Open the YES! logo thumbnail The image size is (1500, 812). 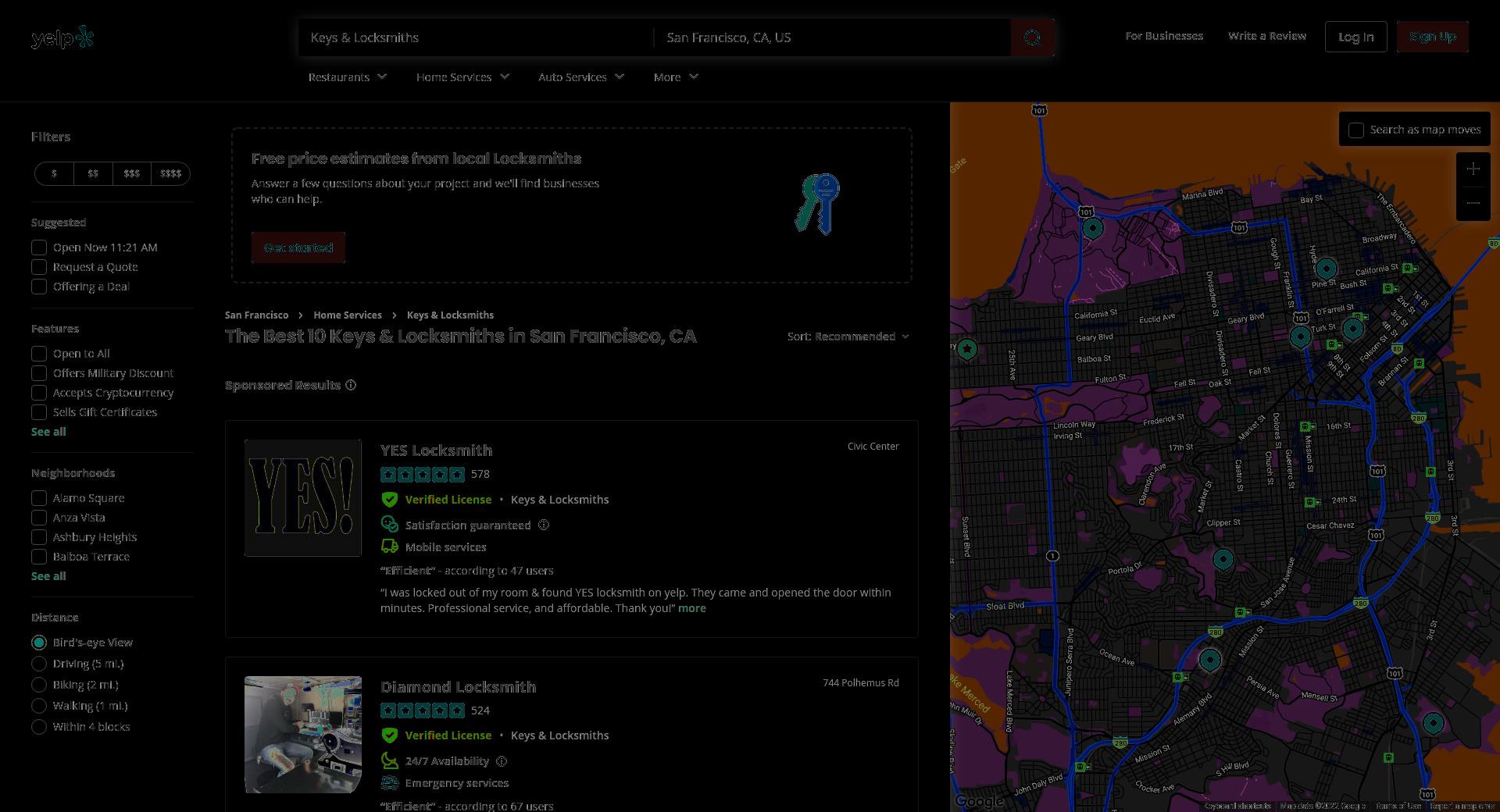tap(303, 498)
